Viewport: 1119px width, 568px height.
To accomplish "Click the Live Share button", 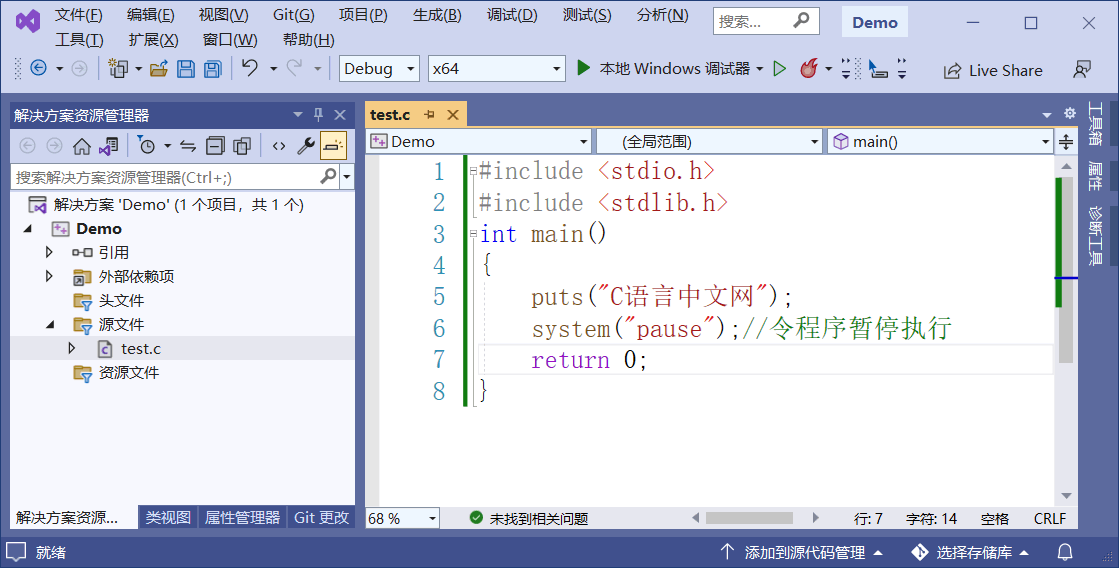I will pos(993,70).
